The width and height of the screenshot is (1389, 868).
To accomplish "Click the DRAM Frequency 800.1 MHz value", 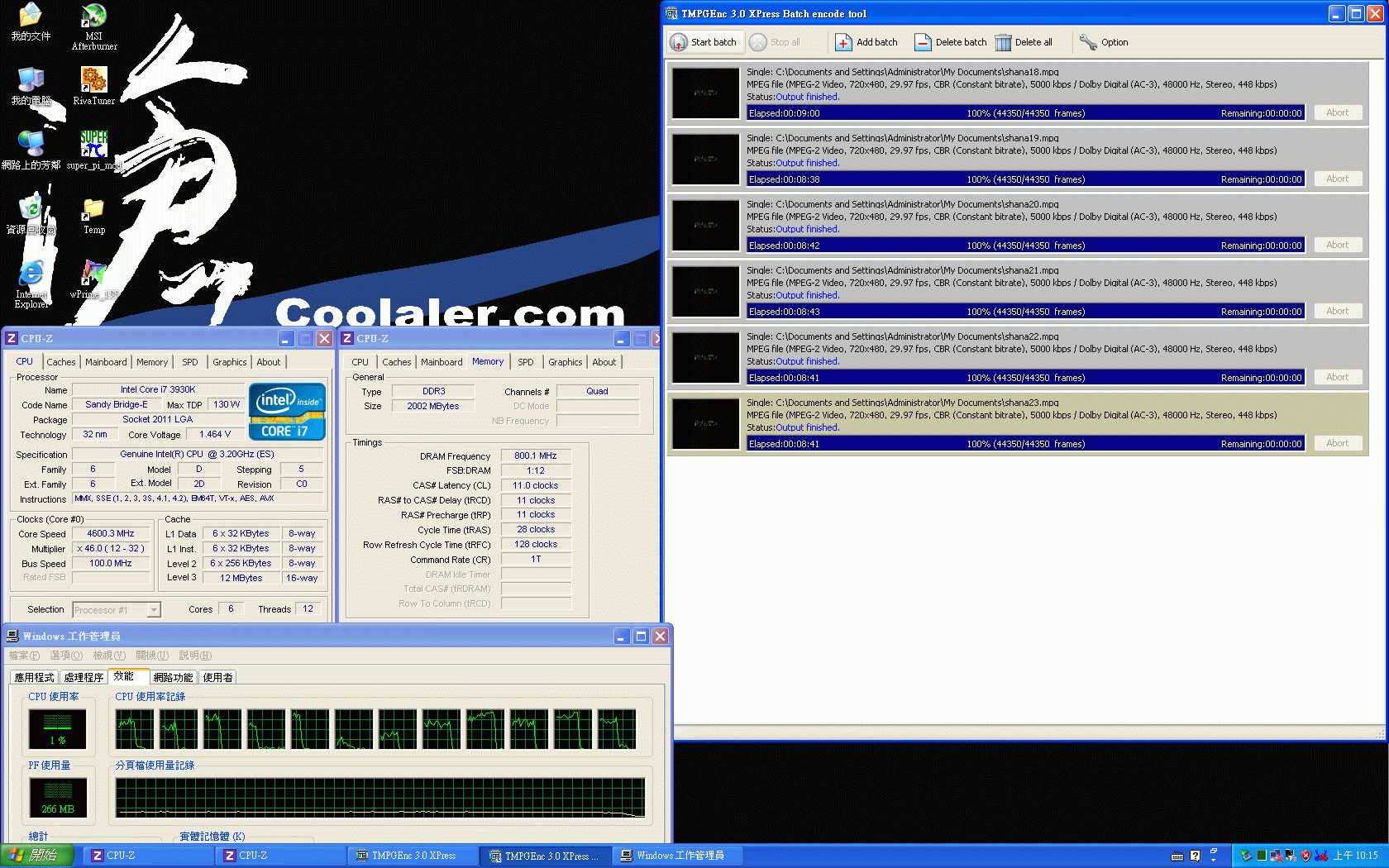I will tap(536, 455).
